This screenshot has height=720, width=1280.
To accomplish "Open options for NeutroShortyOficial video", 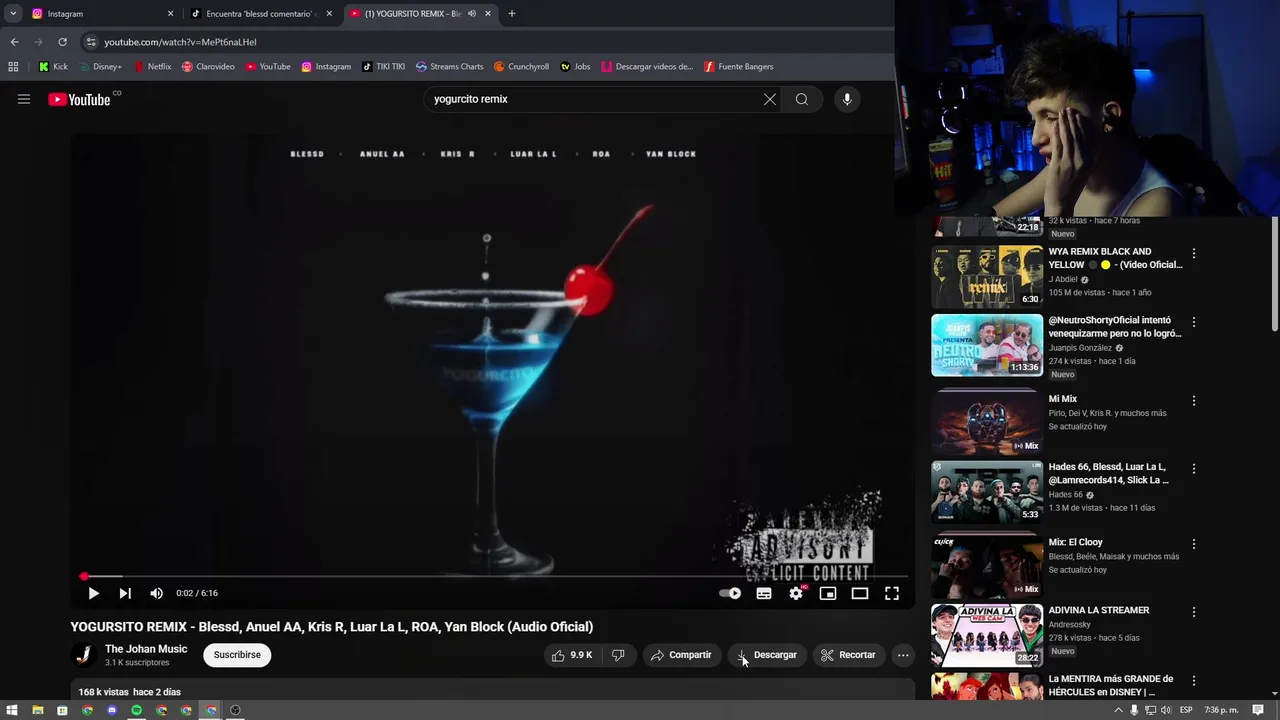I will tap(1193, 323).
